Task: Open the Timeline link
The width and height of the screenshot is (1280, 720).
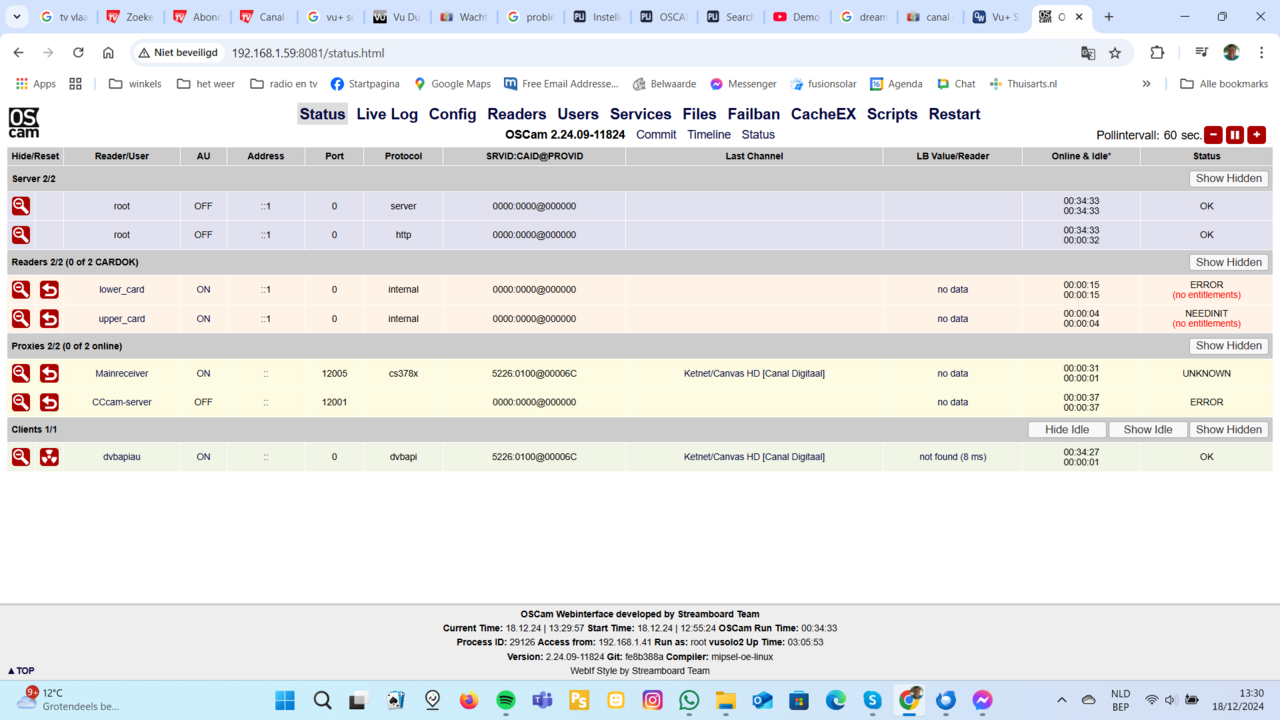Action: point(708,135)
